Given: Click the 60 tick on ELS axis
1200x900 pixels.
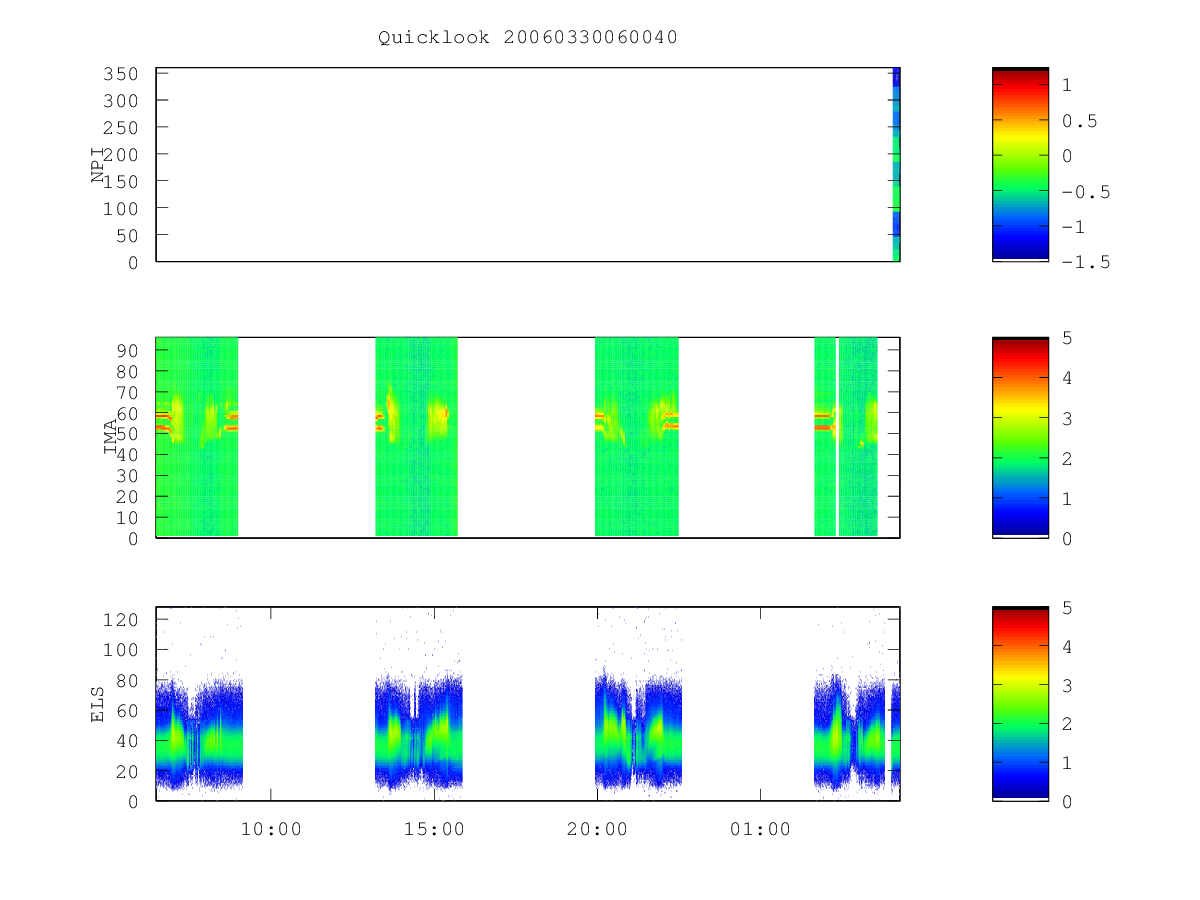Looking at the screenshot, I should (128, 710).
